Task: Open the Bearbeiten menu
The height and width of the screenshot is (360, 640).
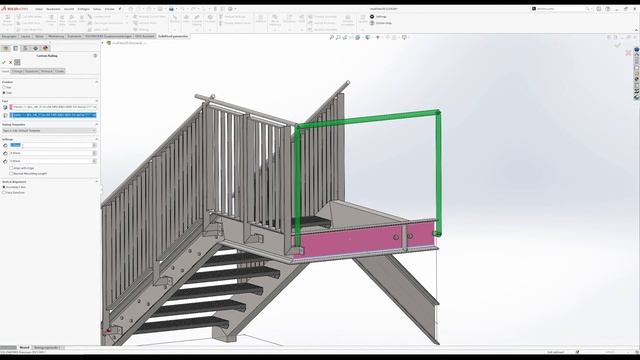Action: tap(53, 9)
